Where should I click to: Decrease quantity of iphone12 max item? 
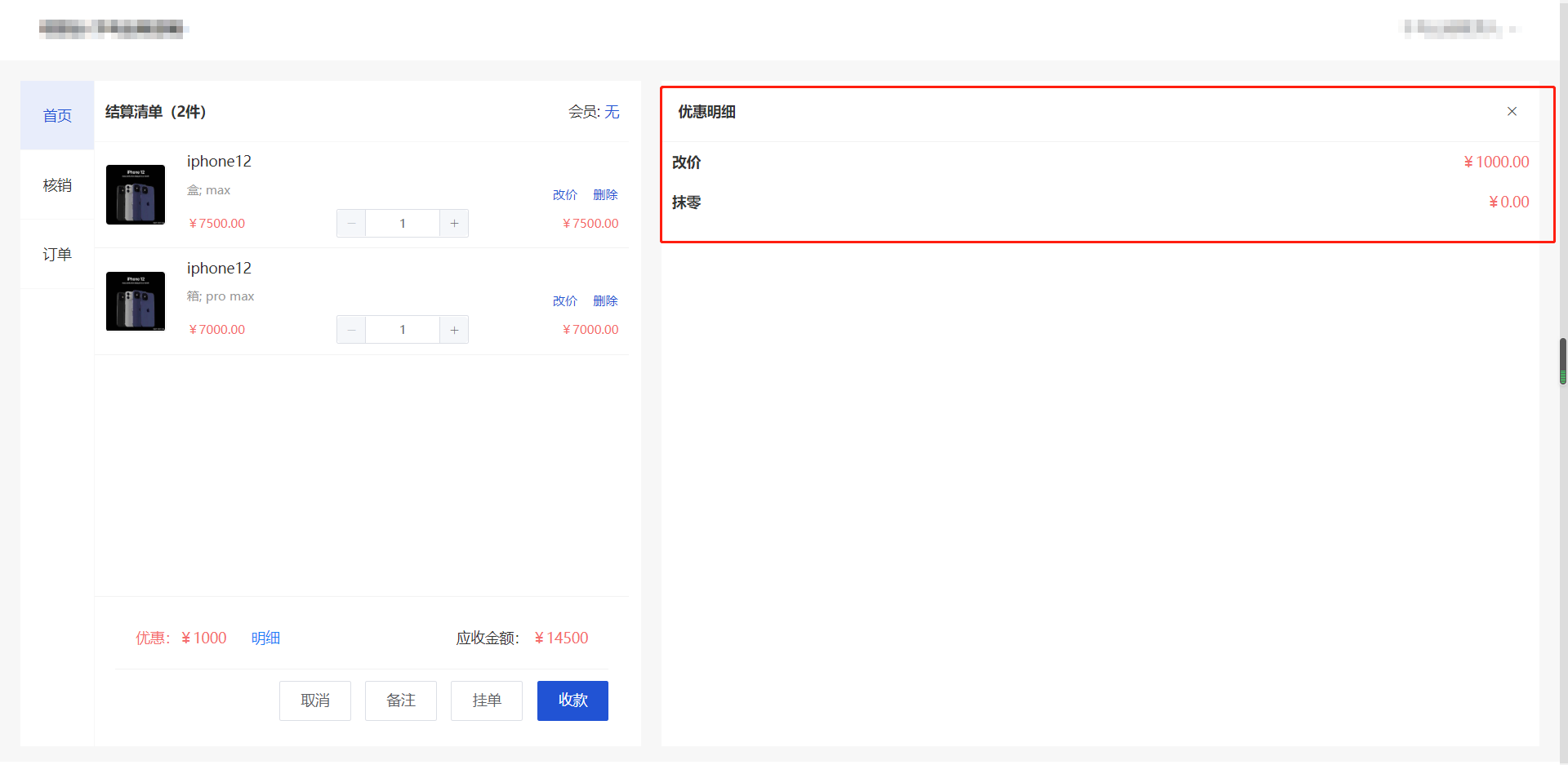(x=351, y=224)
